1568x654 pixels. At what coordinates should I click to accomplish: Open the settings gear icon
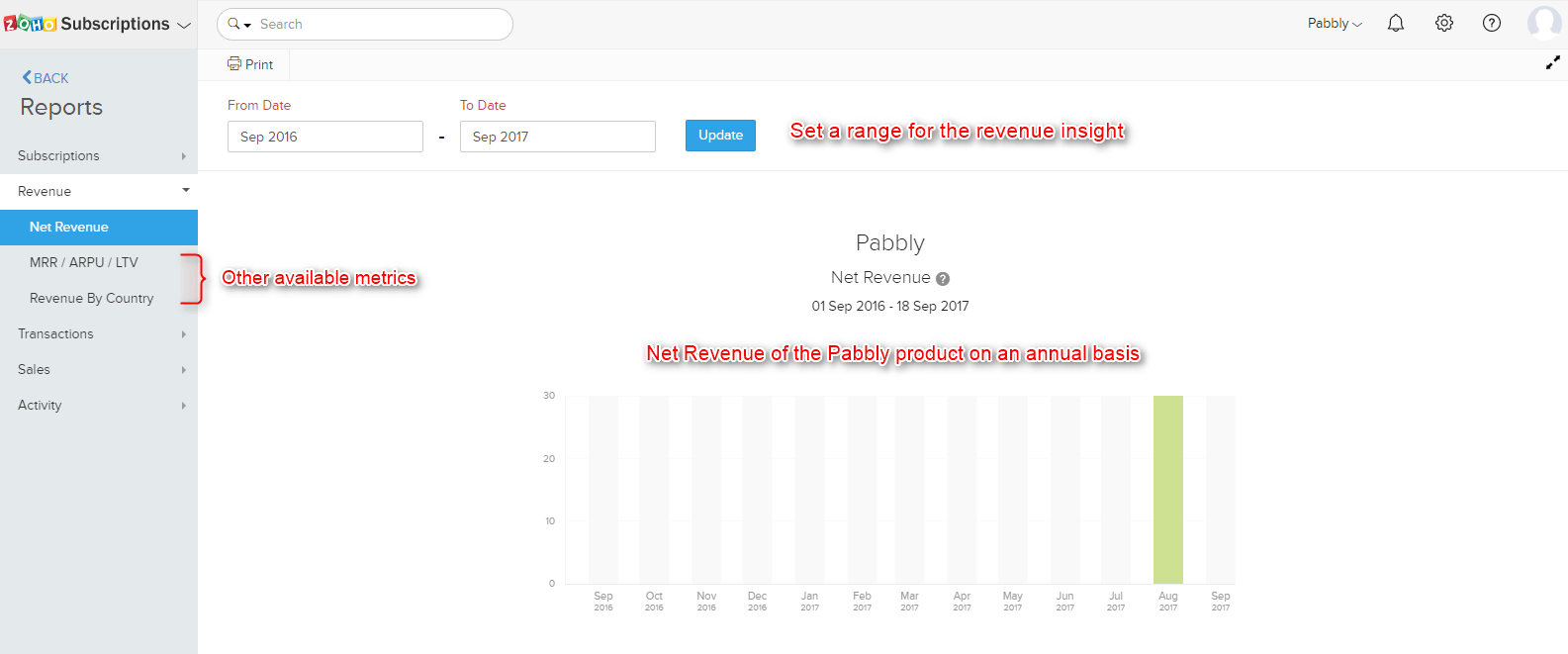pos(1444,23)
